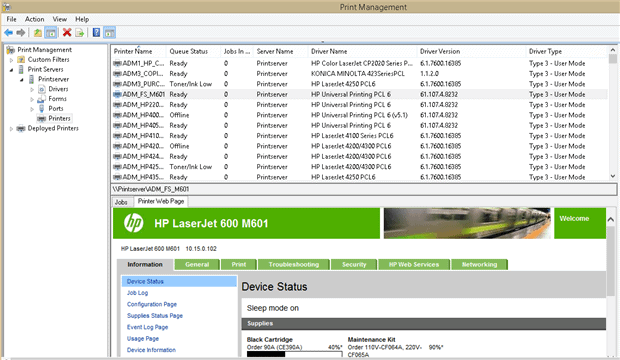620x360 pixels.
Task: Open the Supplies Status Page link
Action: point(155,316)
